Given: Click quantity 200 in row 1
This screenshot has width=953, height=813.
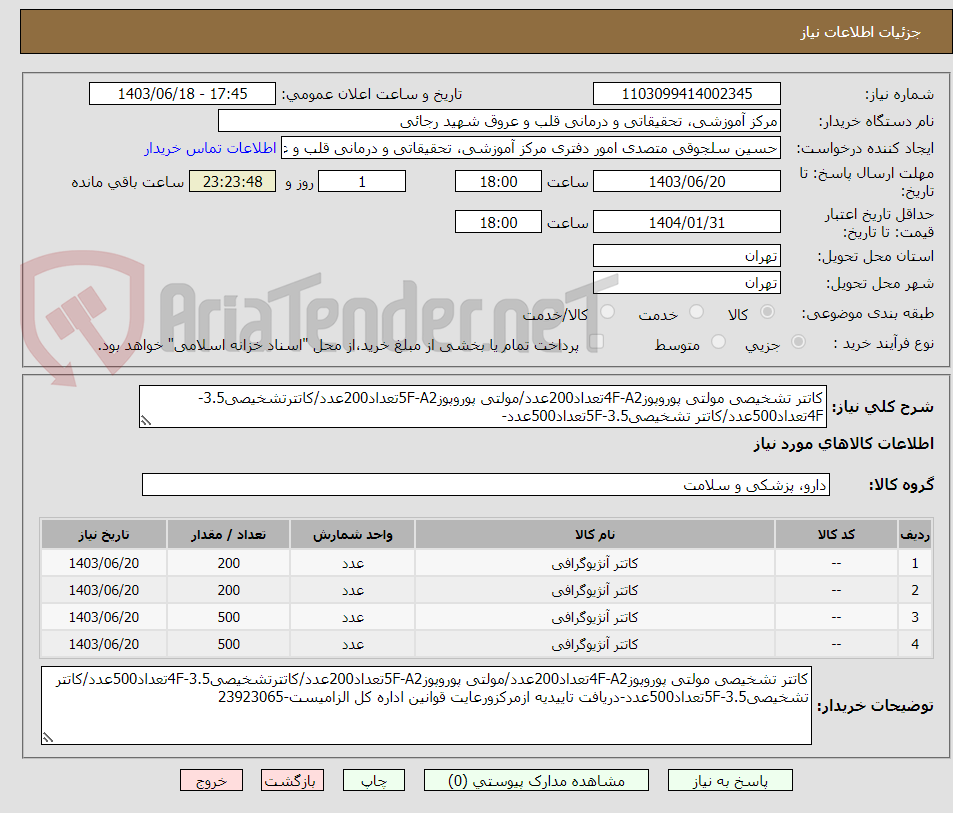Looking at the screenshot, I should click(229, 563).
